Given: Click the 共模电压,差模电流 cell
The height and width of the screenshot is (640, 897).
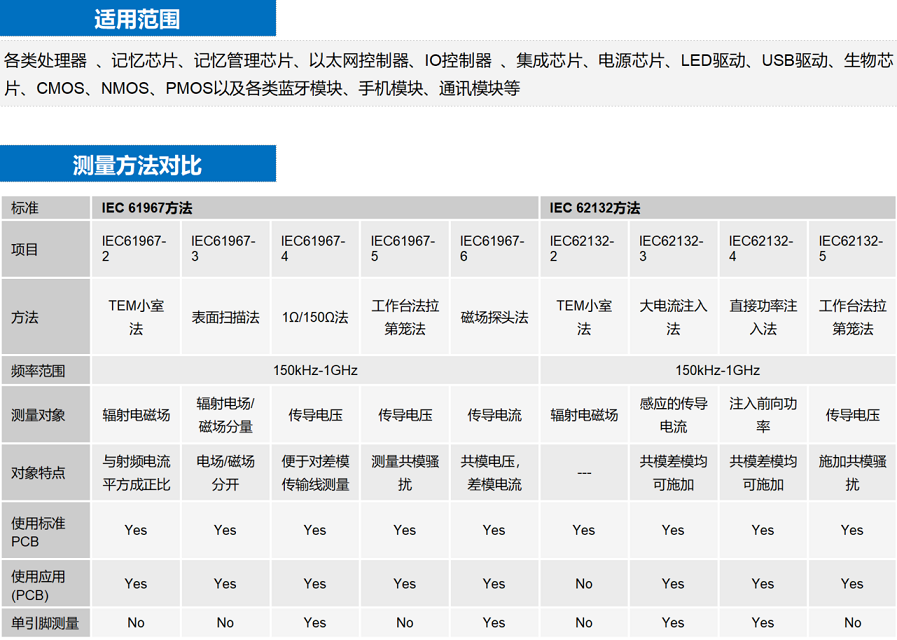Looking at the screenshot, I should tap(494, 472).
